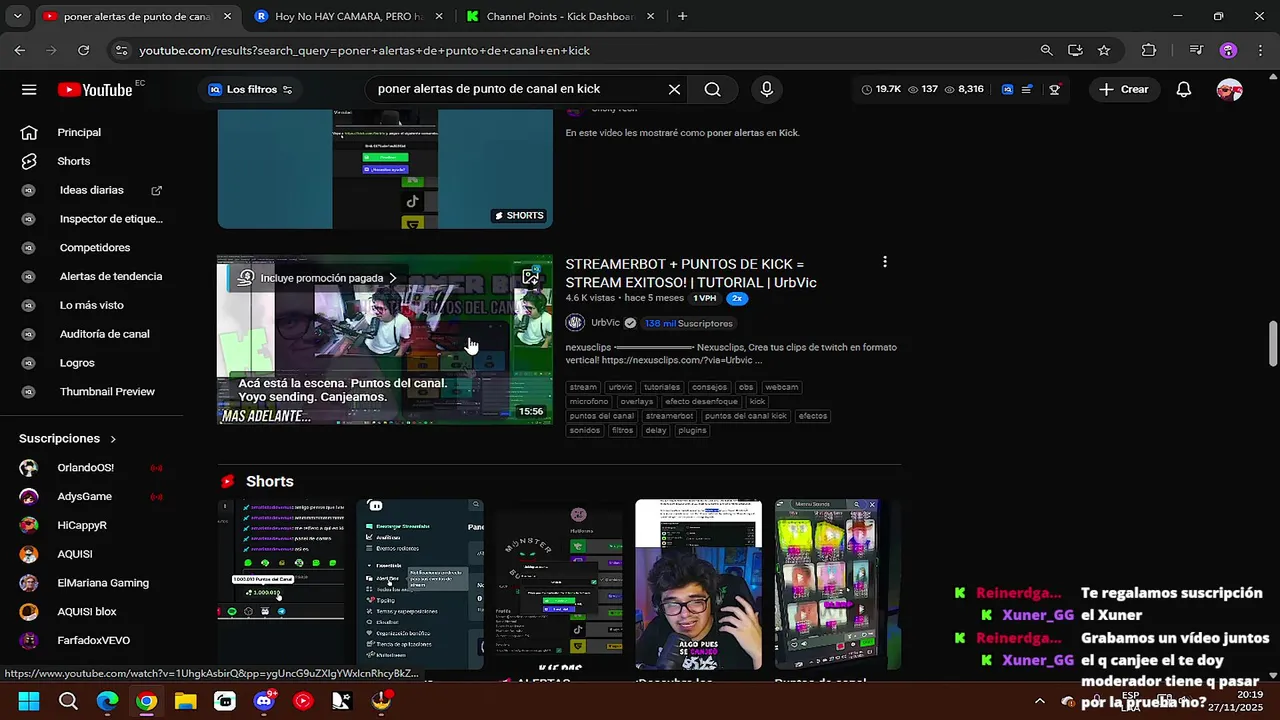Show hidden system tray icons

click(1039, 701)
